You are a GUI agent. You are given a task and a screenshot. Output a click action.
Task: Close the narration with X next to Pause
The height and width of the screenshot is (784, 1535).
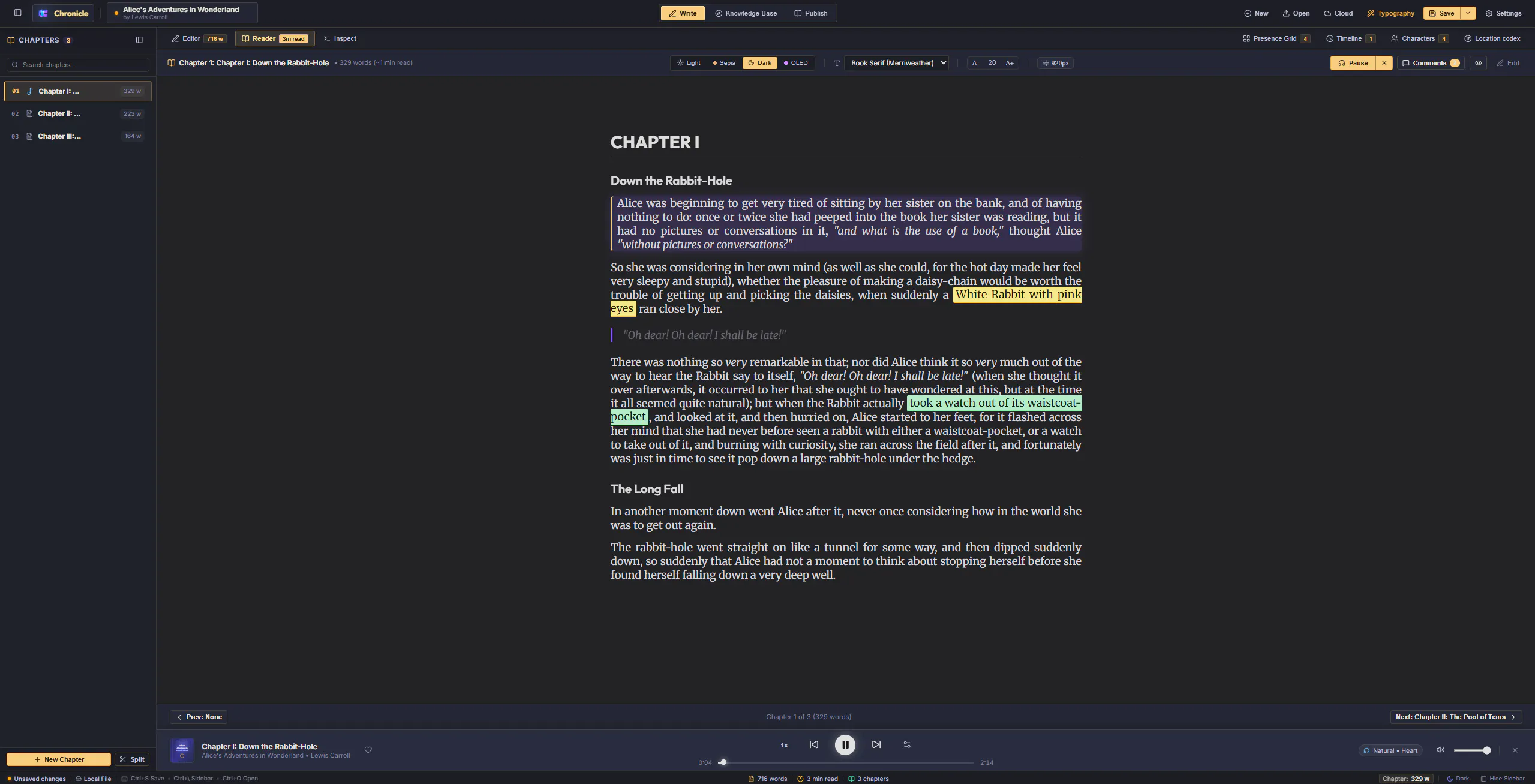[1384, 63]
